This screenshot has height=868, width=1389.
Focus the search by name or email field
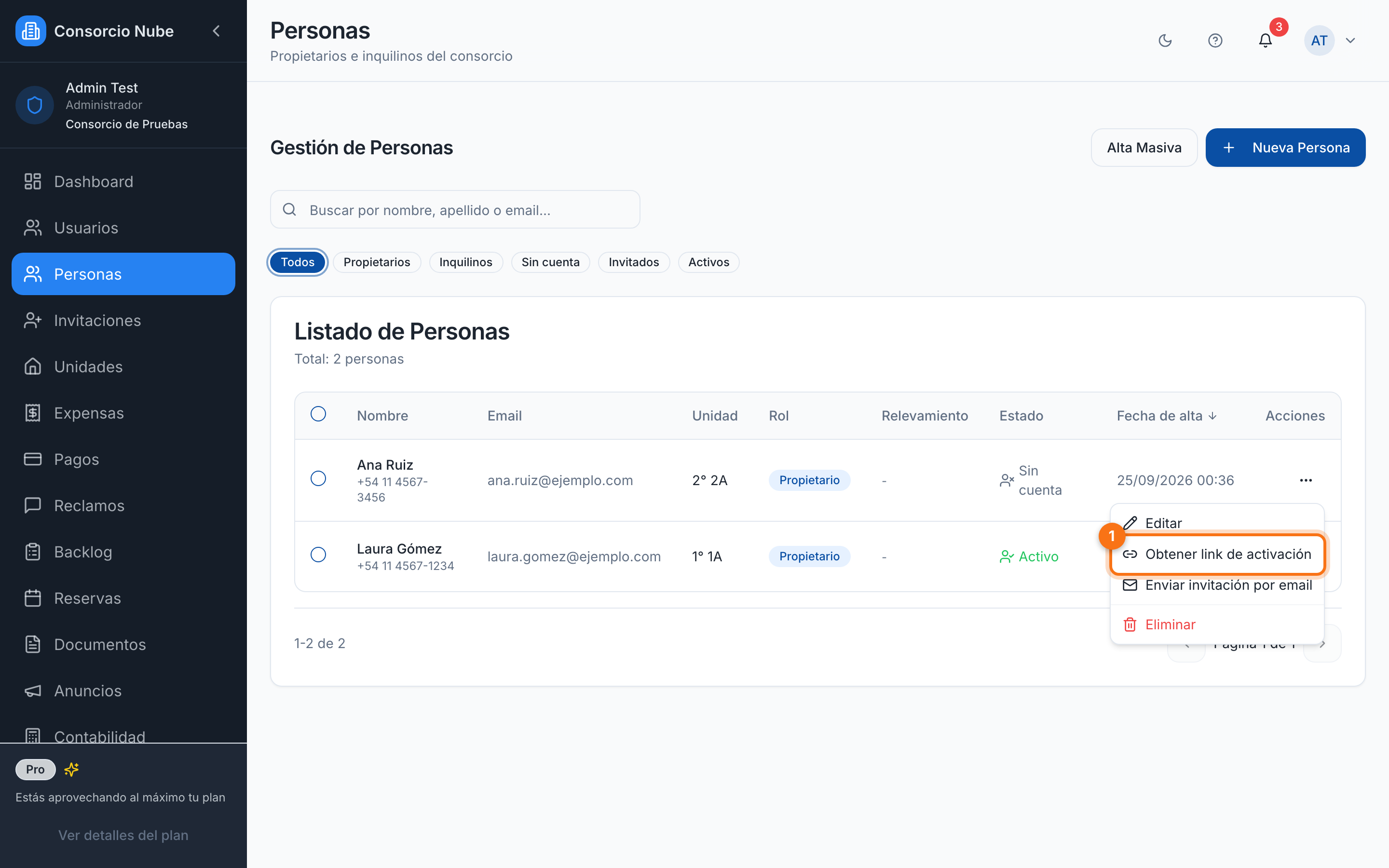(455, 210)
